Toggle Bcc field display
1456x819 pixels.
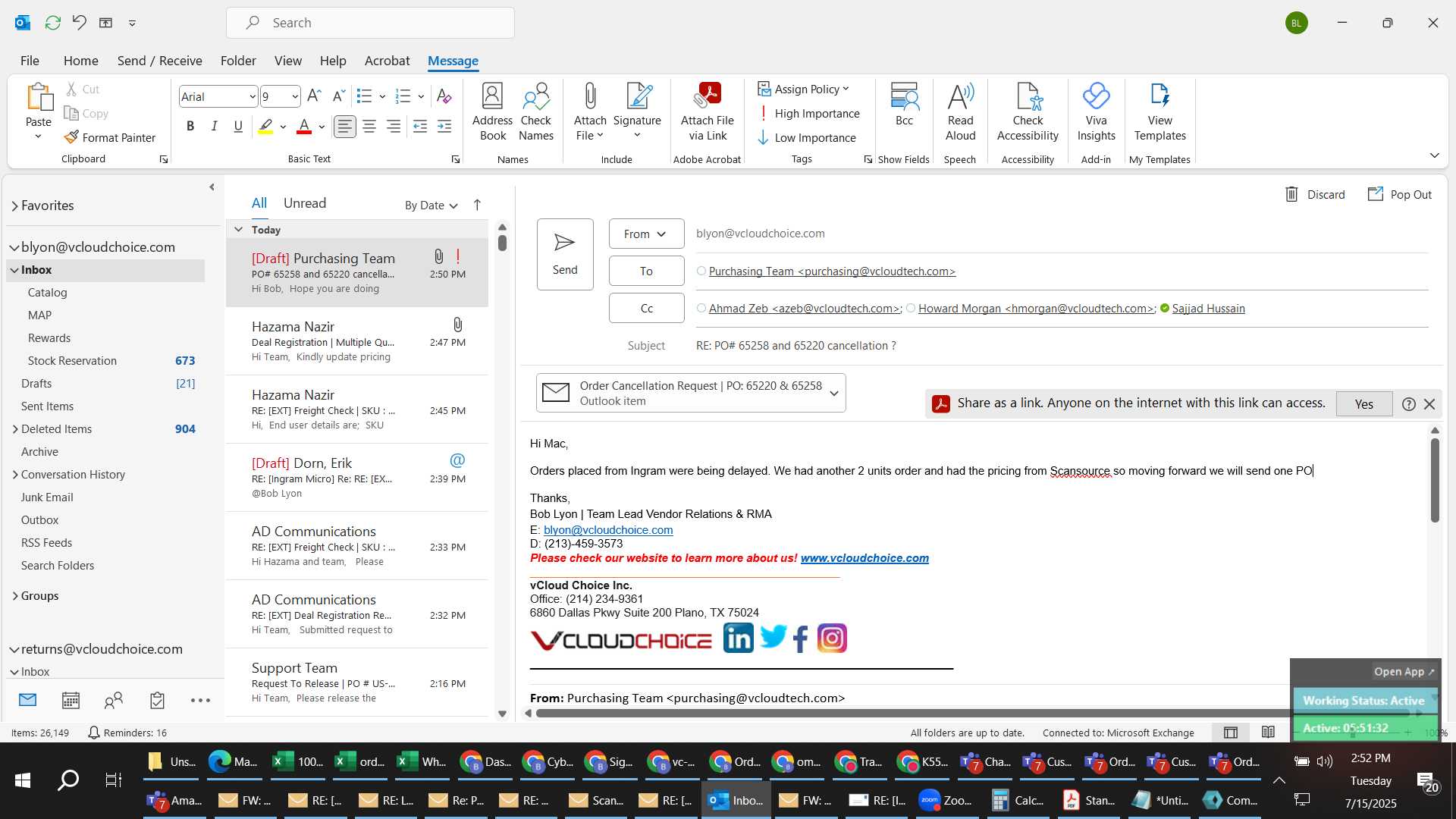click(904, 105)
